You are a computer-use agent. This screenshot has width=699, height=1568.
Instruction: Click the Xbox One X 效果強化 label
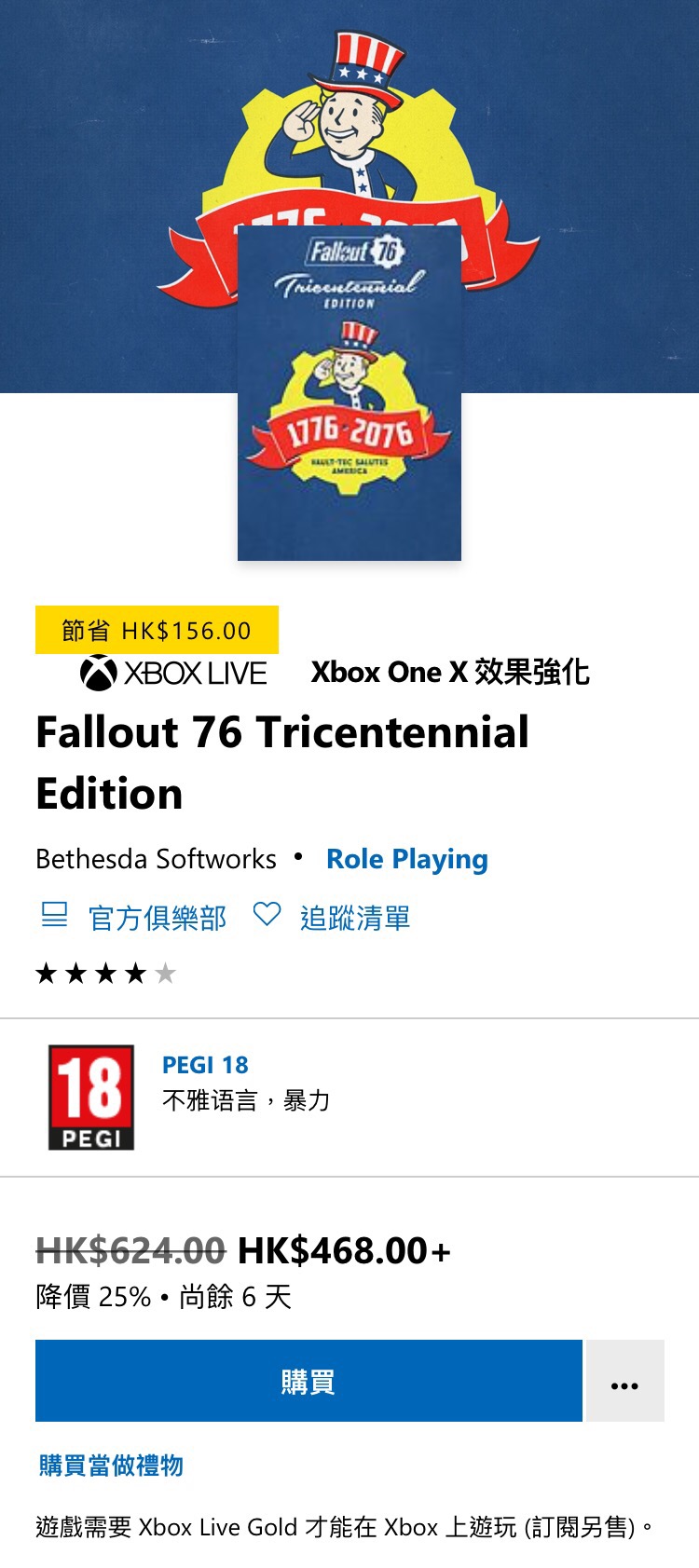point(450,672)
